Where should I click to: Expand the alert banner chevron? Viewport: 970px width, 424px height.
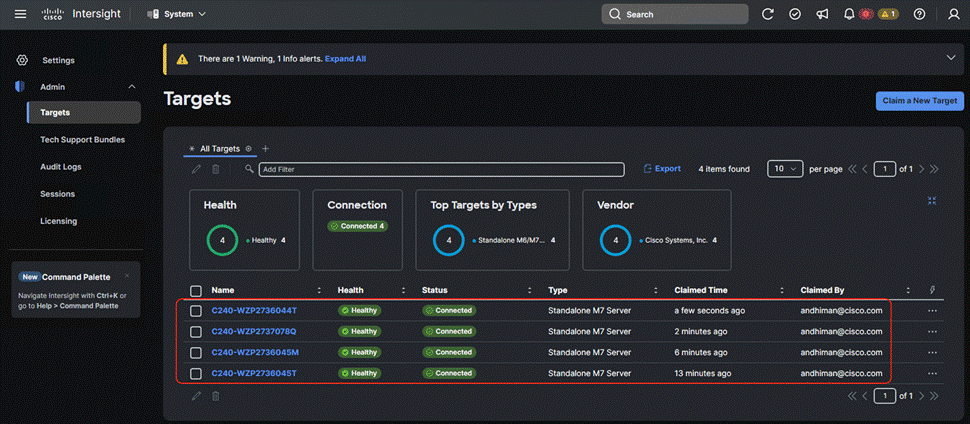click(951, 58)
